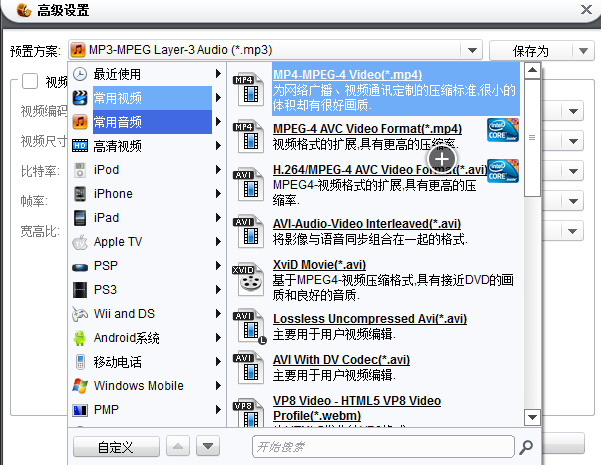601x465 pixels.
Task: Select the iPad category
Action: point(147,218)
